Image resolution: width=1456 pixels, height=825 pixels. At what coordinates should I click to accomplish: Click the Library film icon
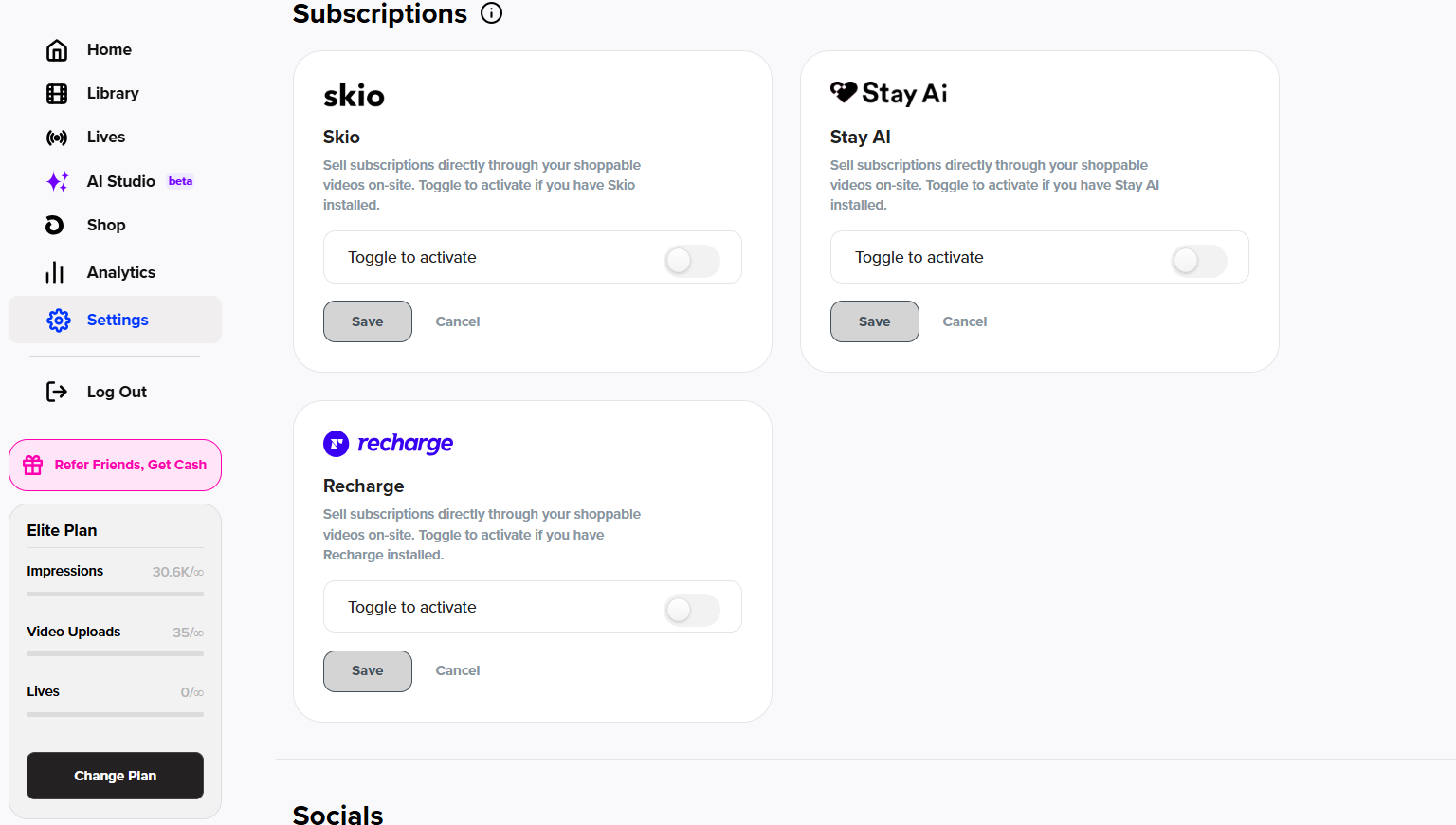coord(57,94)
